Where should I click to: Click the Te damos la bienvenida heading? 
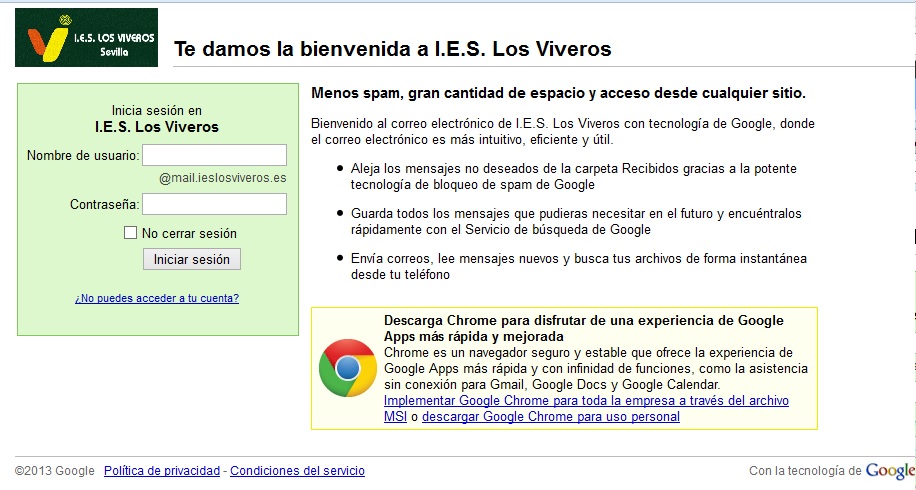[x=392, y=49]
